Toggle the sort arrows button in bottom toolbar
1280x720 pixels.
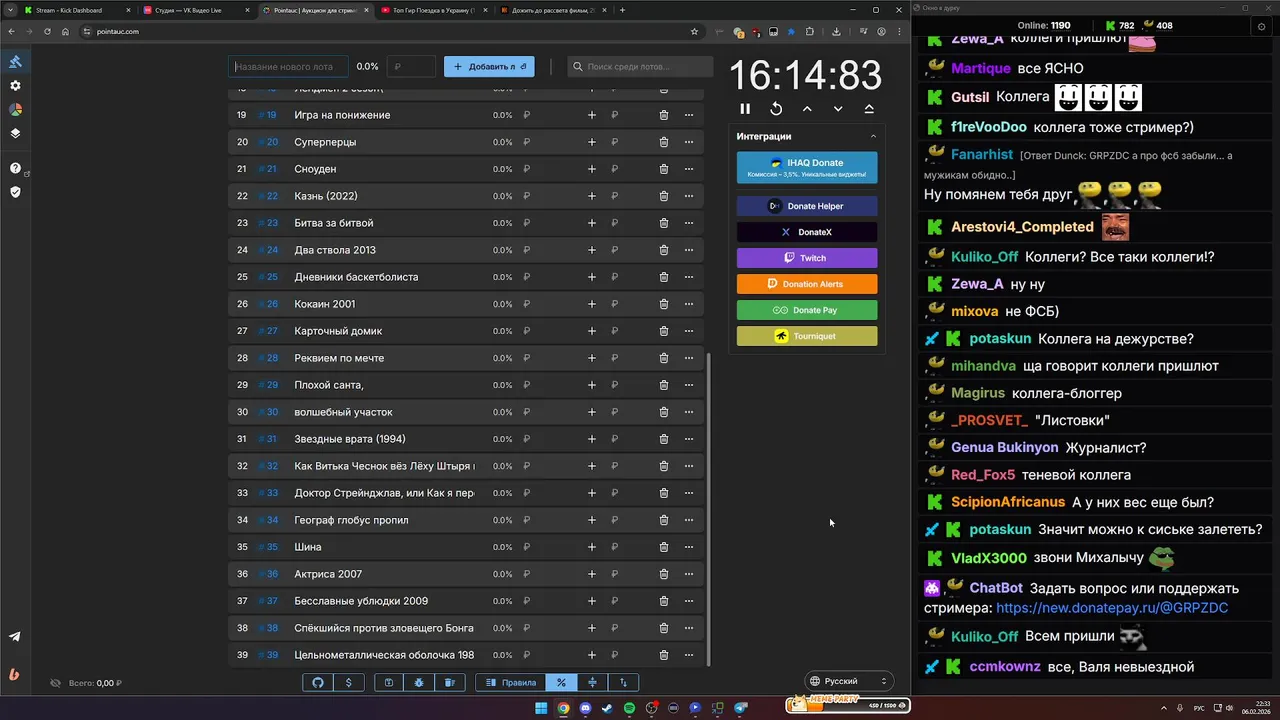tap(623, 682)
